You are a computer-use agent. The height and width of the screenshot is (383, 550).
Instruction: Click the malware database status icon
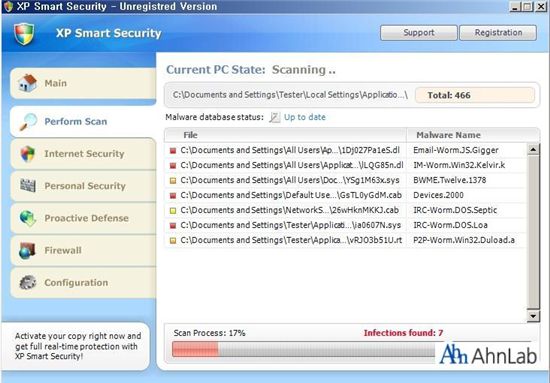pyautogui.click(x=275, y=117)
